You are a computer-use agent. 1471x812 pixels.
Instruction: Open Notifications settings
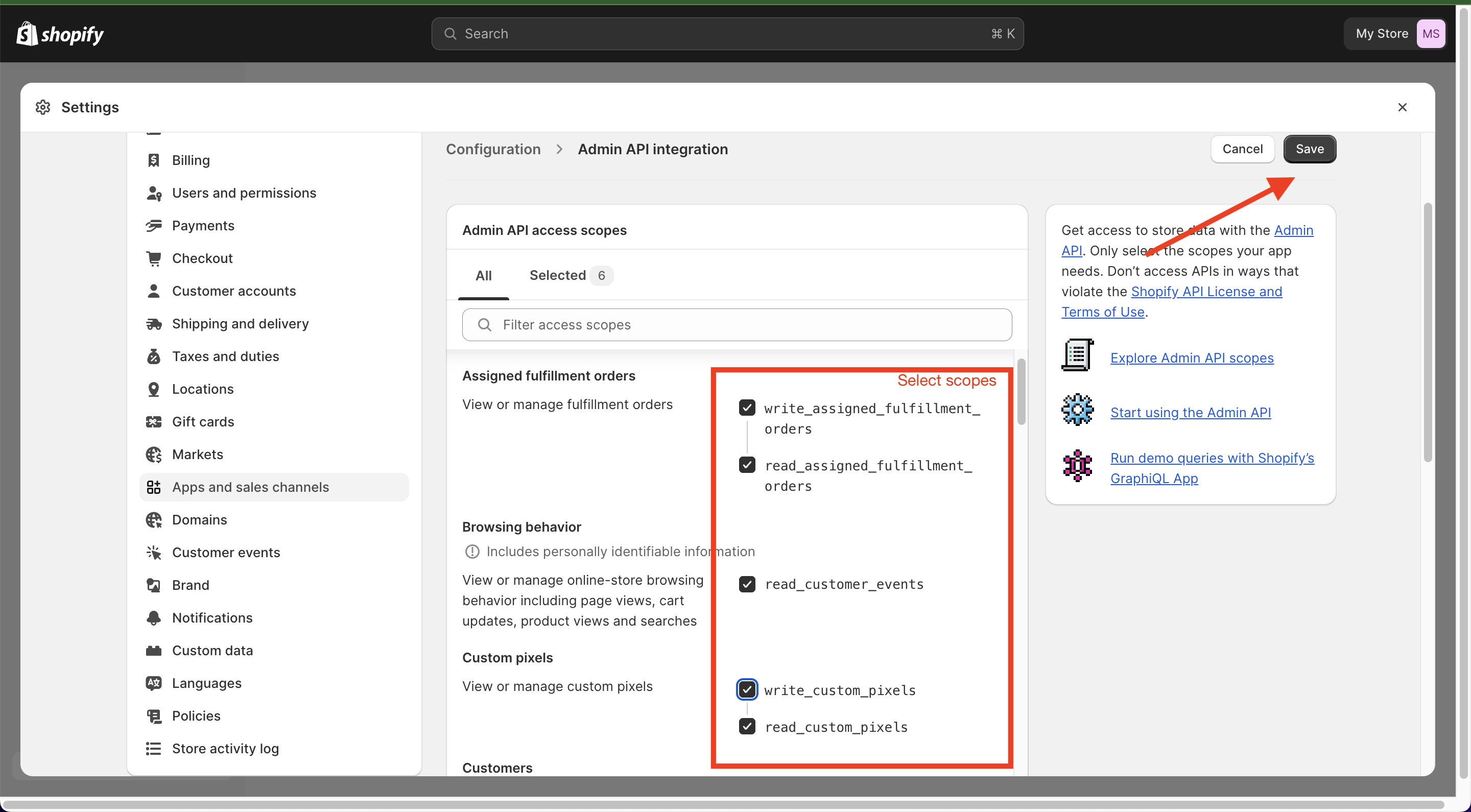274,618
